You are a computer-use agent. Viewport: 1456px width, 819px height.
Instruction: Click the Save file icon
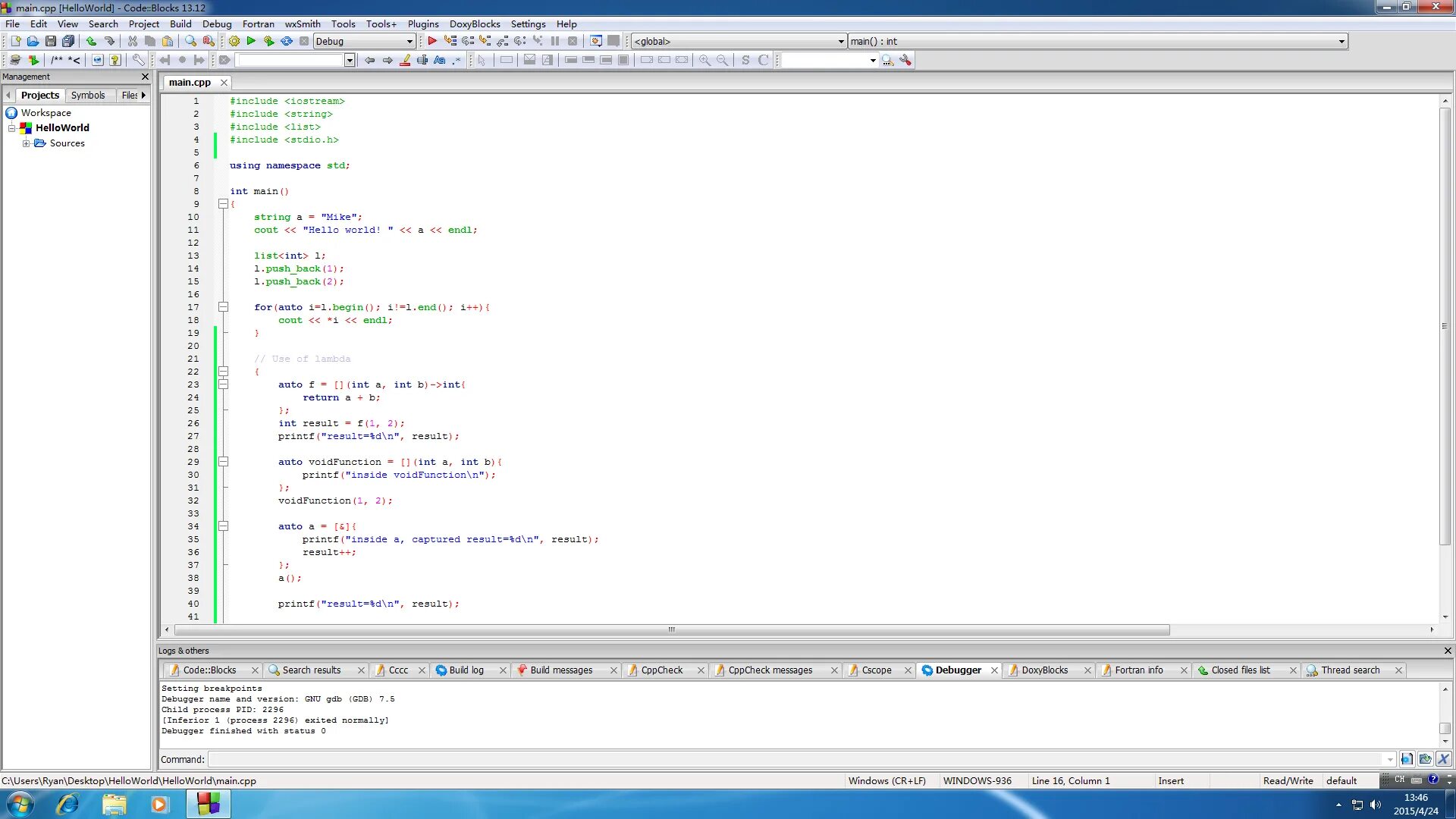pyautogui.click(x=49, y=41)
